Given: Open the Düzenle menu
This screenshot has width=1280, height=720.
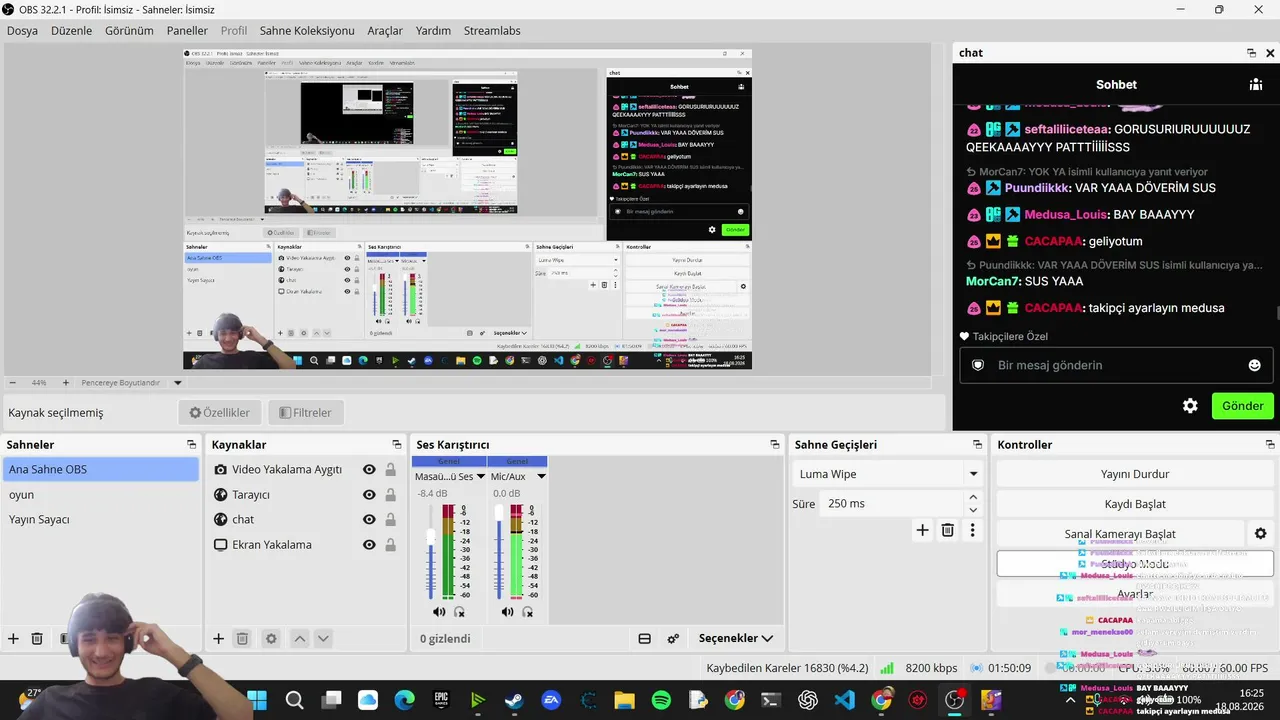Looking at the screenshot, I should pos(71,31).
